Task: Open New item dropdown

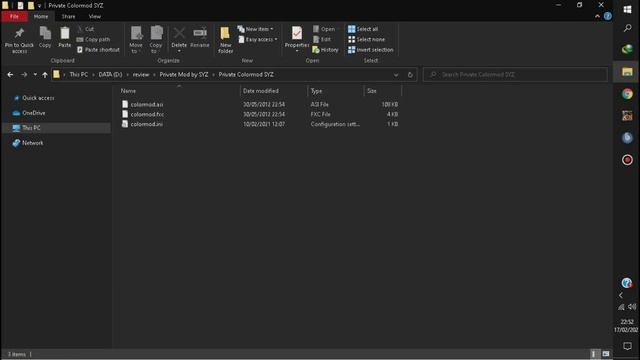Action: click(x=256, y=29)
